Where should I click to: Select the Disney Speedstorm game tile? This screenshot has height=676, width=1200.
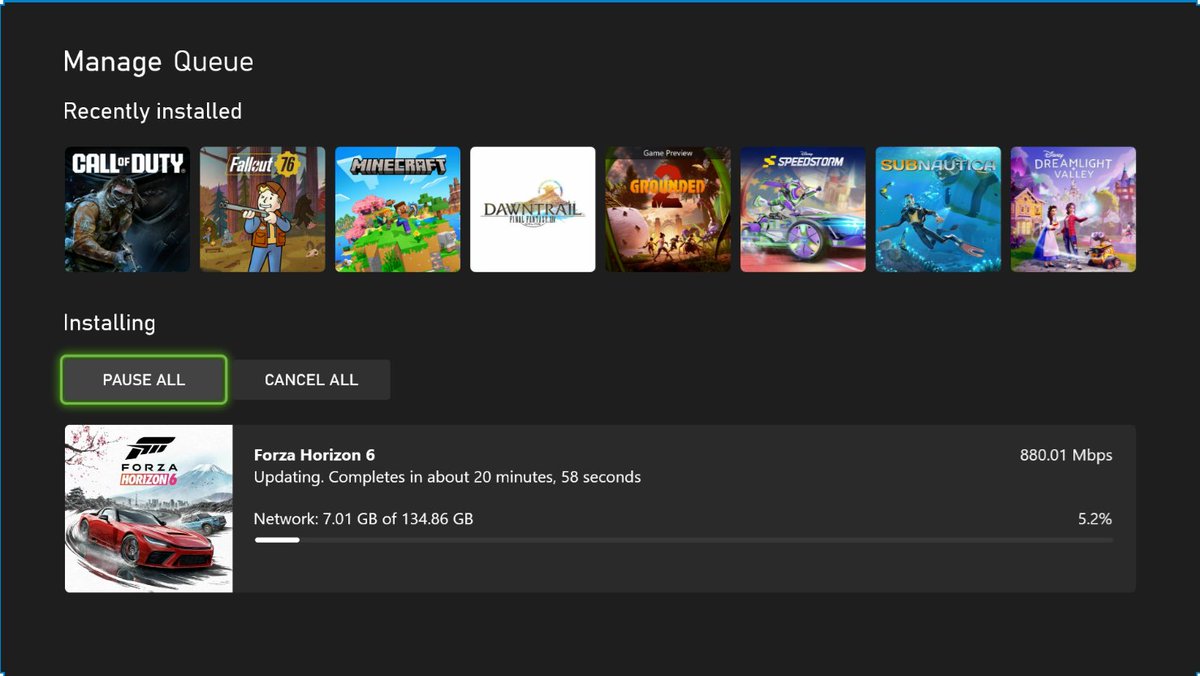click(802, 209)
